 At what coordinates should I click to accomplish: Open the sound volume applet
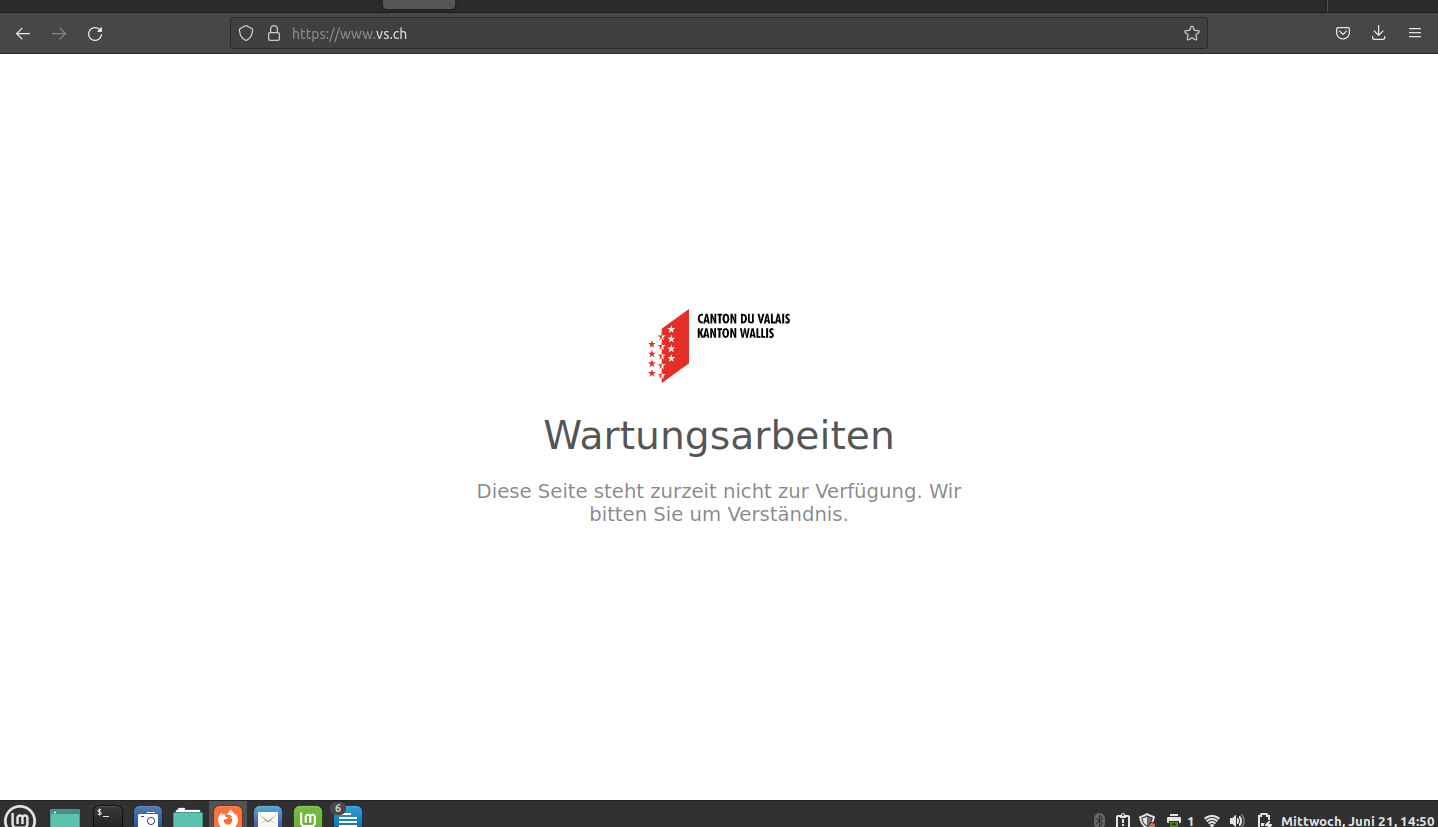(x=1237, y=820)
